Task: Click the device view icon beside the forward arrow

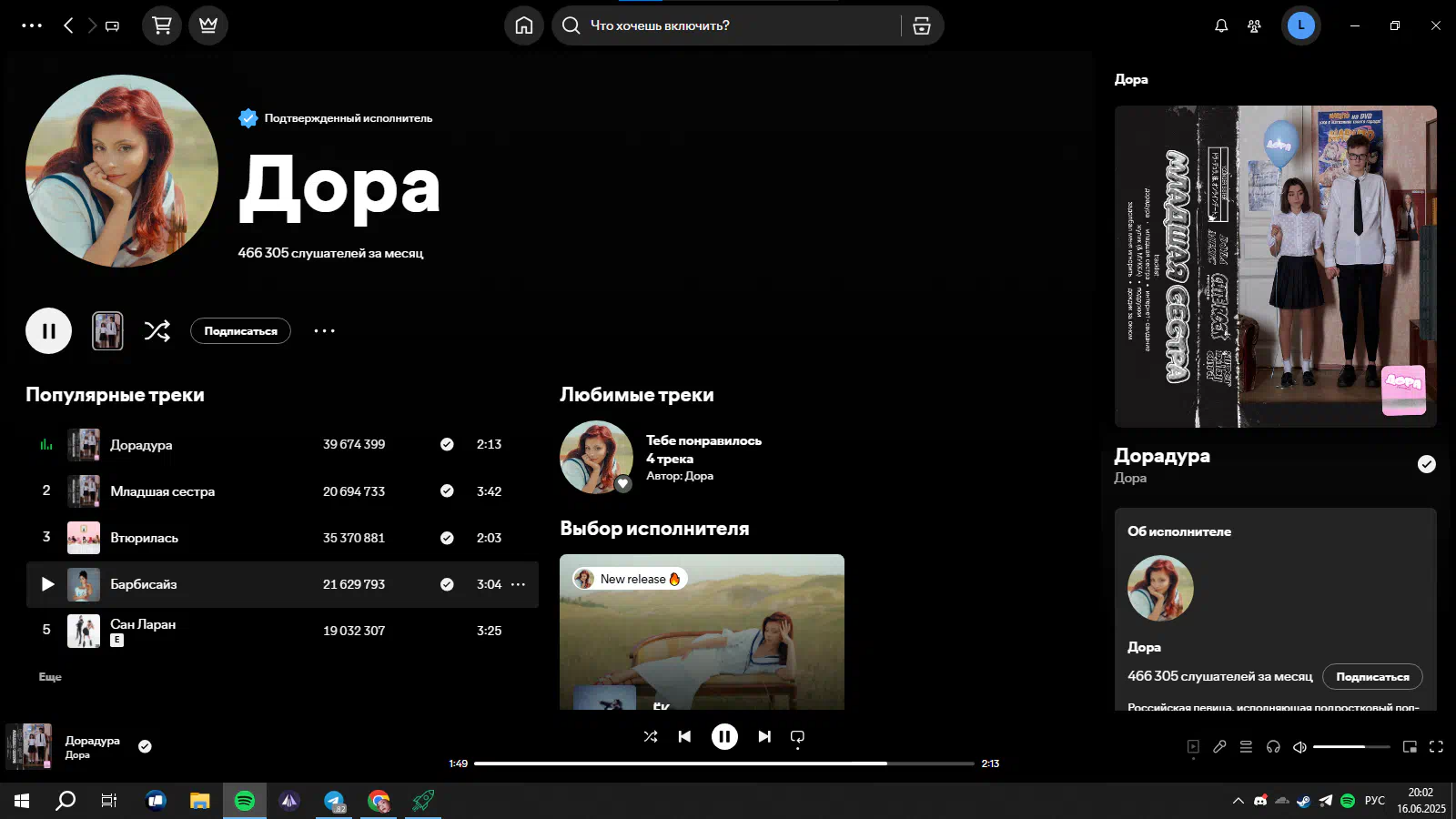Action: (113, 26)
